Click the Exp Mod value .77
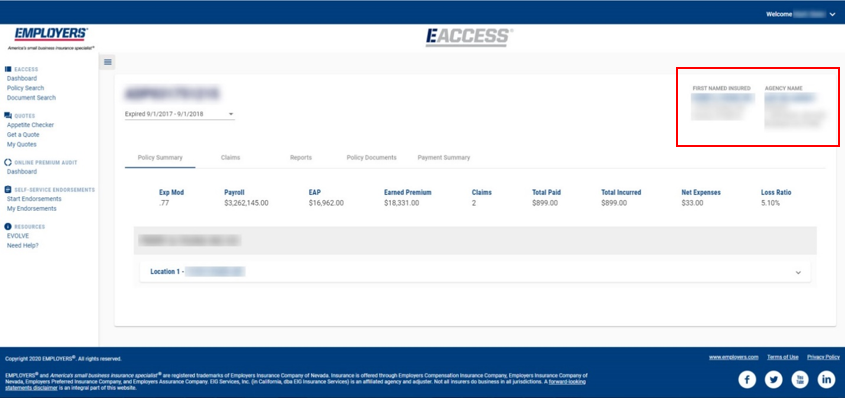Image resolution: width=845 pixels, height=399 pixels. [x=164, y=203]
